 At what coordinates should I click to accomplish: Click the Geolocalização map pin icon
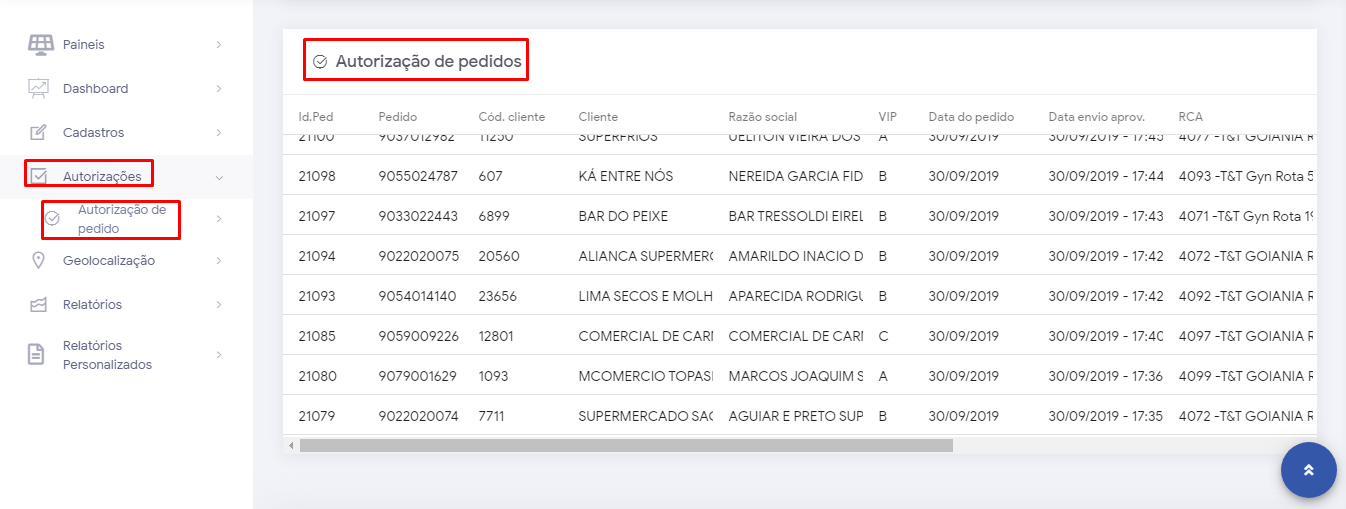point(39,261)
